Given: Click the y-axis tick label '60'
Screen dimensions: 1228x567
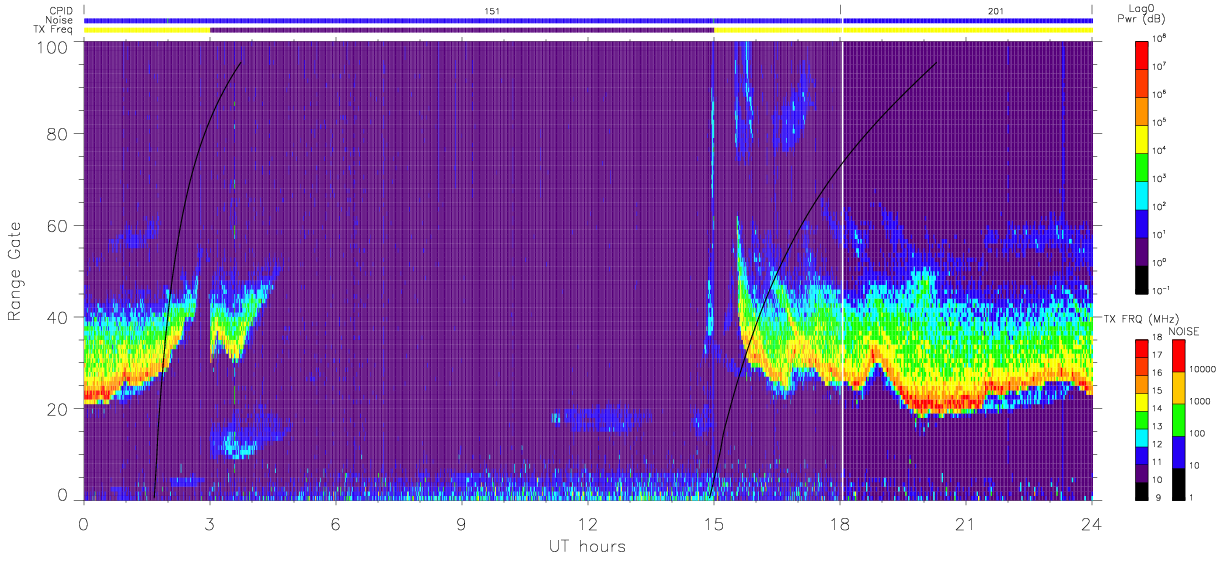Looking at the screenshot, I should [x=56, y=226].
